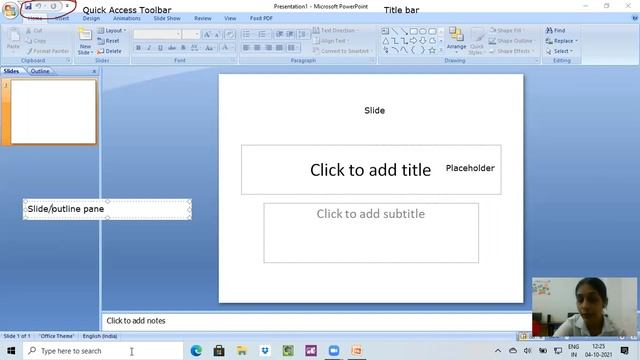Click the Clear All Formatting icon
The width and height of the screenshot is (640, 360).
point(230,35)
